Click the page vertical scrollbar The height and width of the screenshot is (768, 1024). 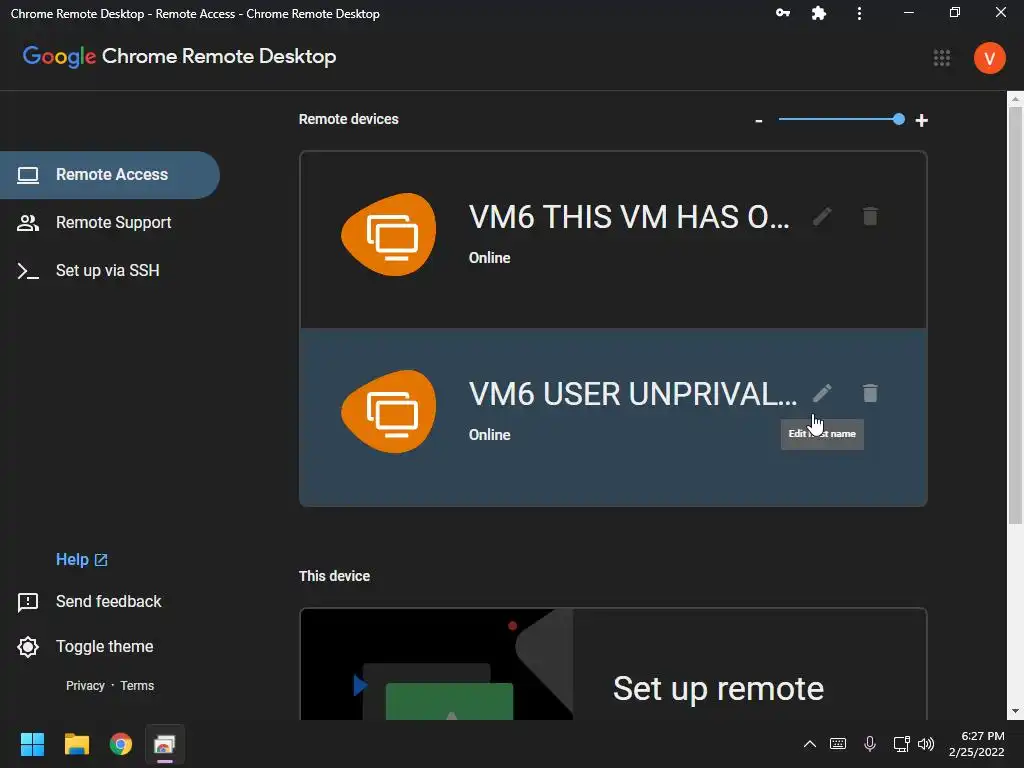tap(1015, 315)
